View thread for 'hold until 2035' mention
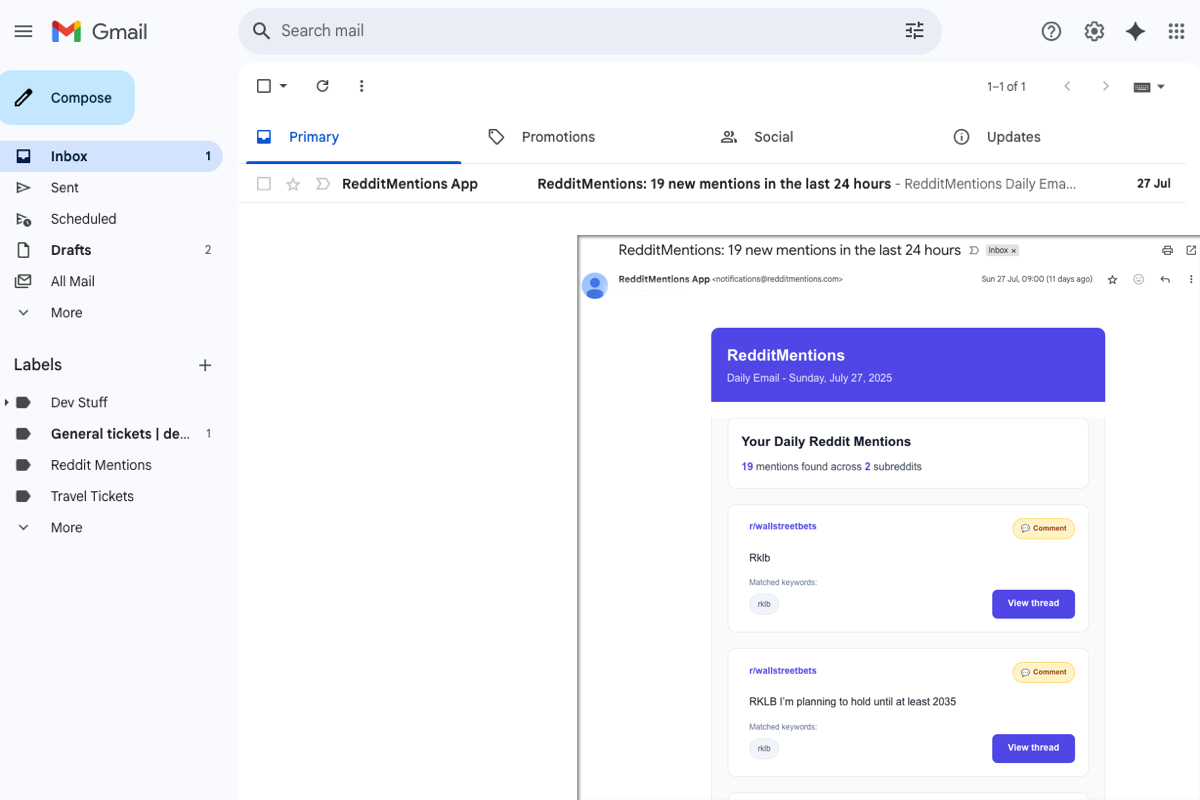Screen dimensions: 1200x800 coord(1033,748)
